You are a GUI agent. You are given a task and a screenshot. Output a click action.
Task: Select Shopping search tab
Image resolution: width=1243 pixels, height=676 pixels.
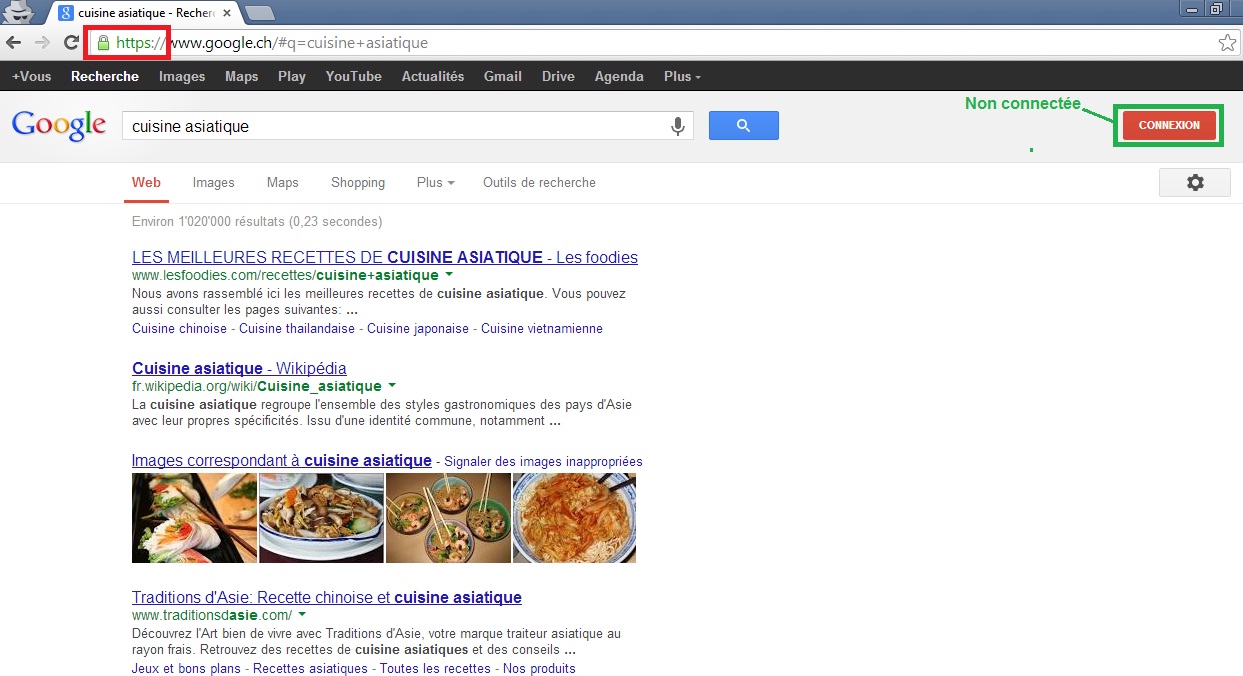tap(358, 183)
